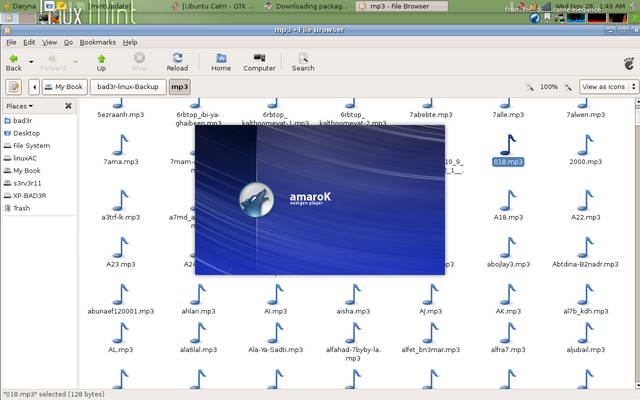Image resolution: width=640 pixels, height=400 pixels.
Task: Select the A22.mp3 file icon
Action: [585, 200]
